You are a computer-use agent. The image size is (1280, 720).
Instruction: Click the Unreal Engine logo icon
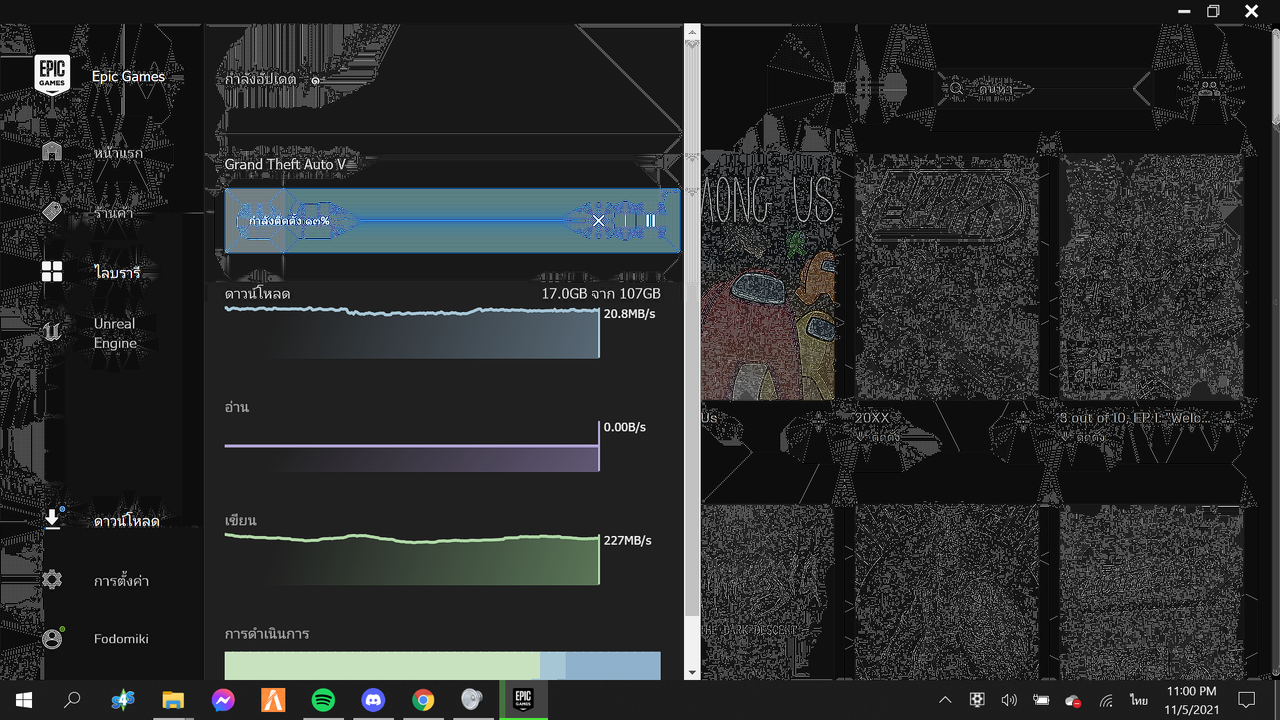52,332
